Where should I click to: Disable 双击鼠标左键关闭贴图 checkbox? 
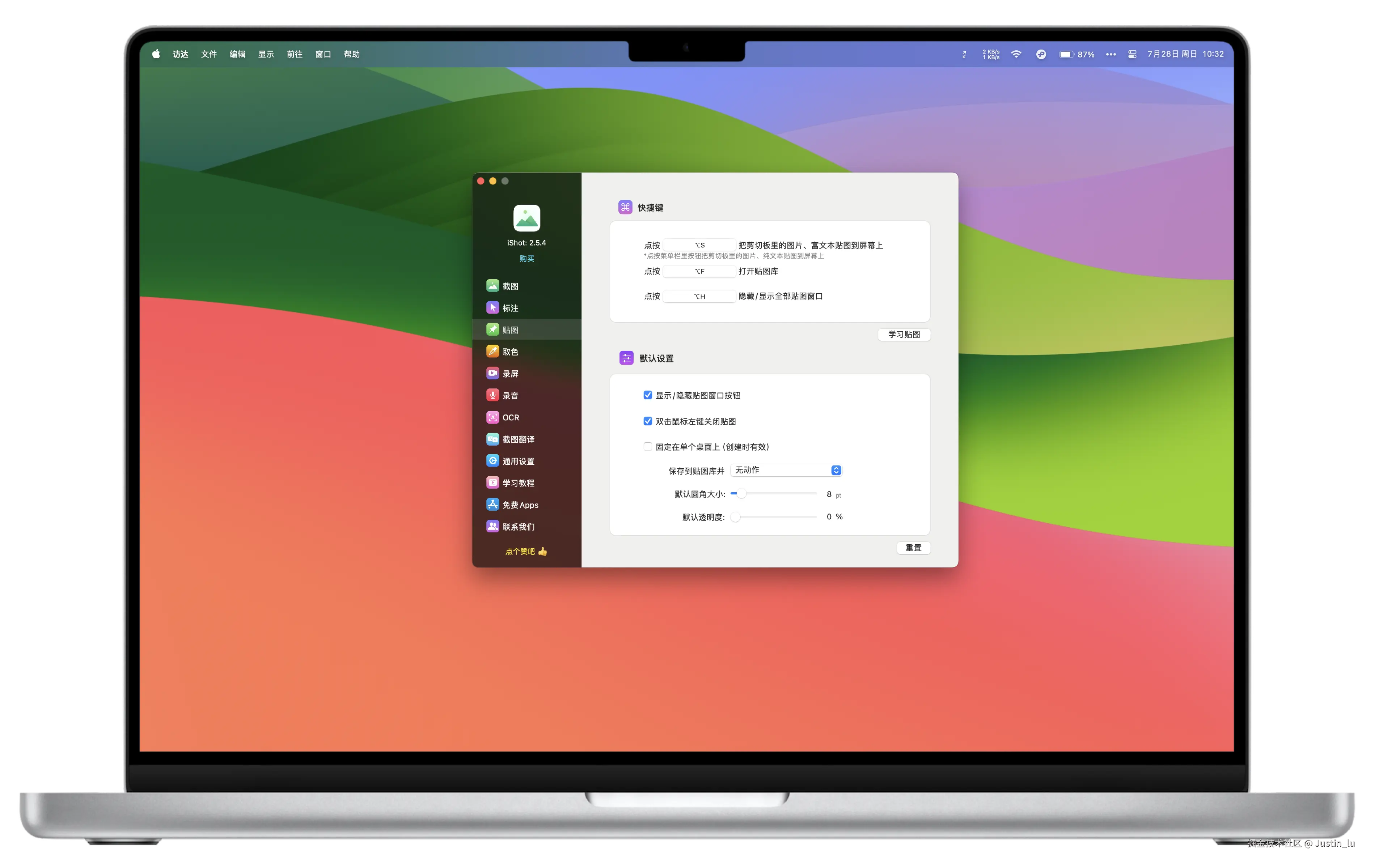point(648,421)
